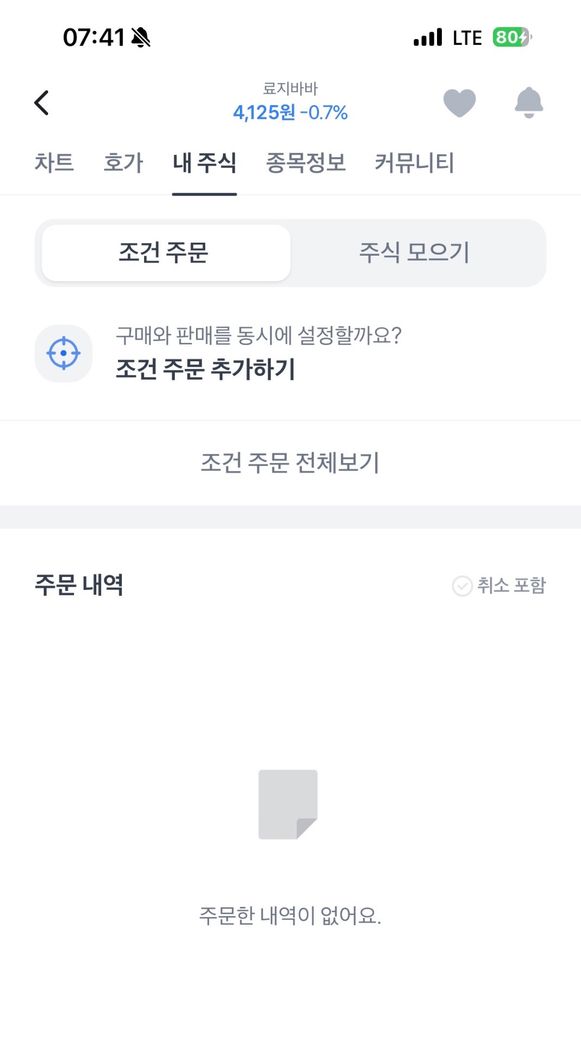The height and width of the screenshot is (1040, 581).
Task: Open the 종목정보 tab
Action: [306, 162]
